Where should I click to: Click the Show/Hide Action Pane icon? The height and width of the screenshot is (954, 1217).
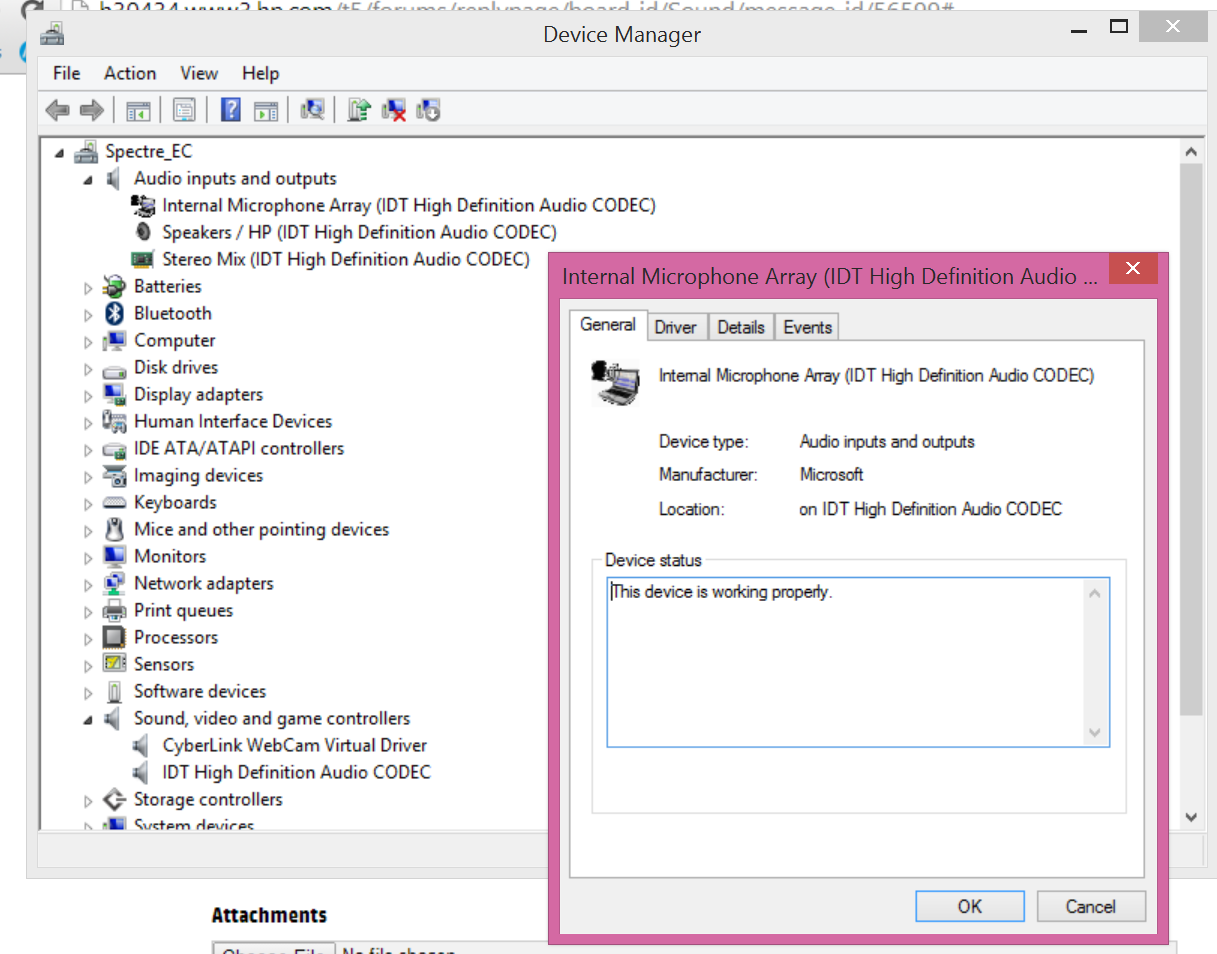coord(265,110)
